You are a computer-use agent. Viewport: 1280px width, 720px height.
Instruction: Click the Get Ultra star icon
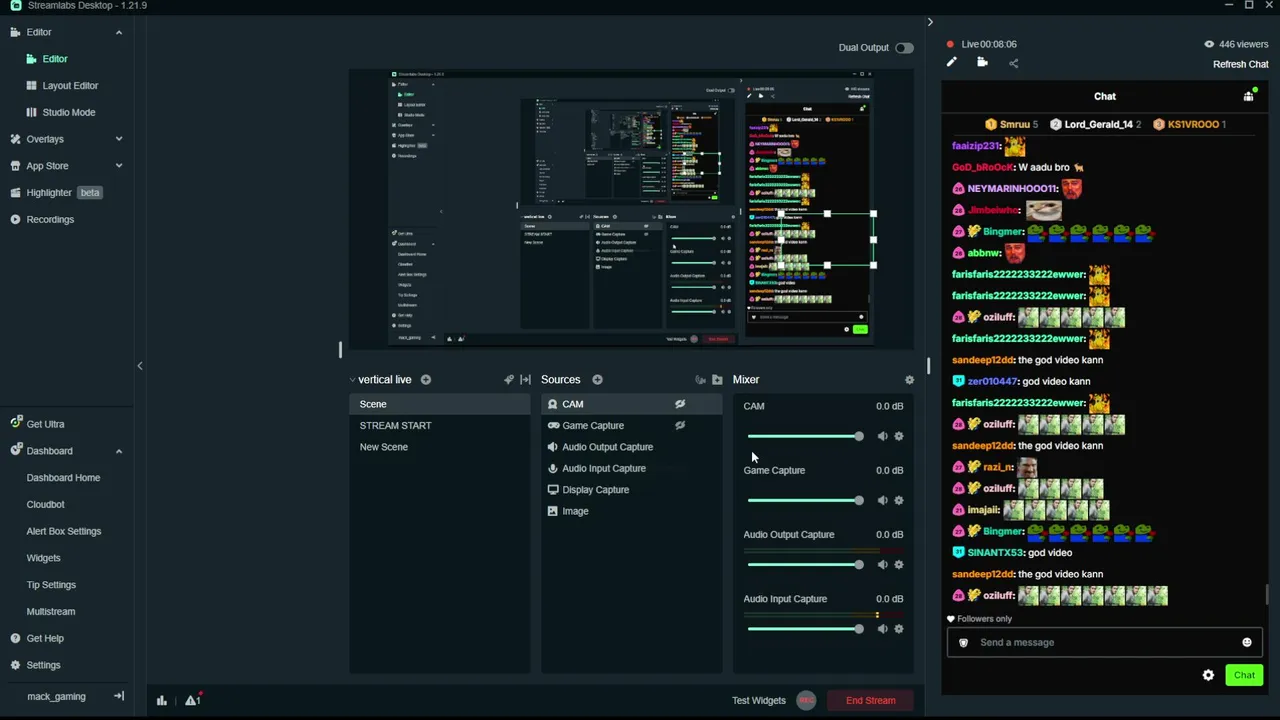coord(15,424)
